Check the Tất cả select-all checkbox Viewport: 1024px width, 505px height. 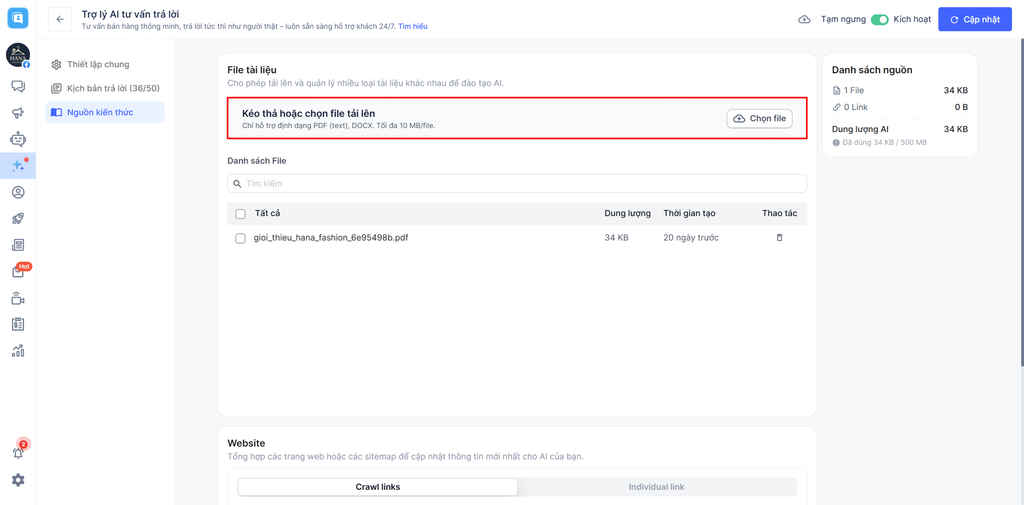pyautogui.click(x=240, y=214)
